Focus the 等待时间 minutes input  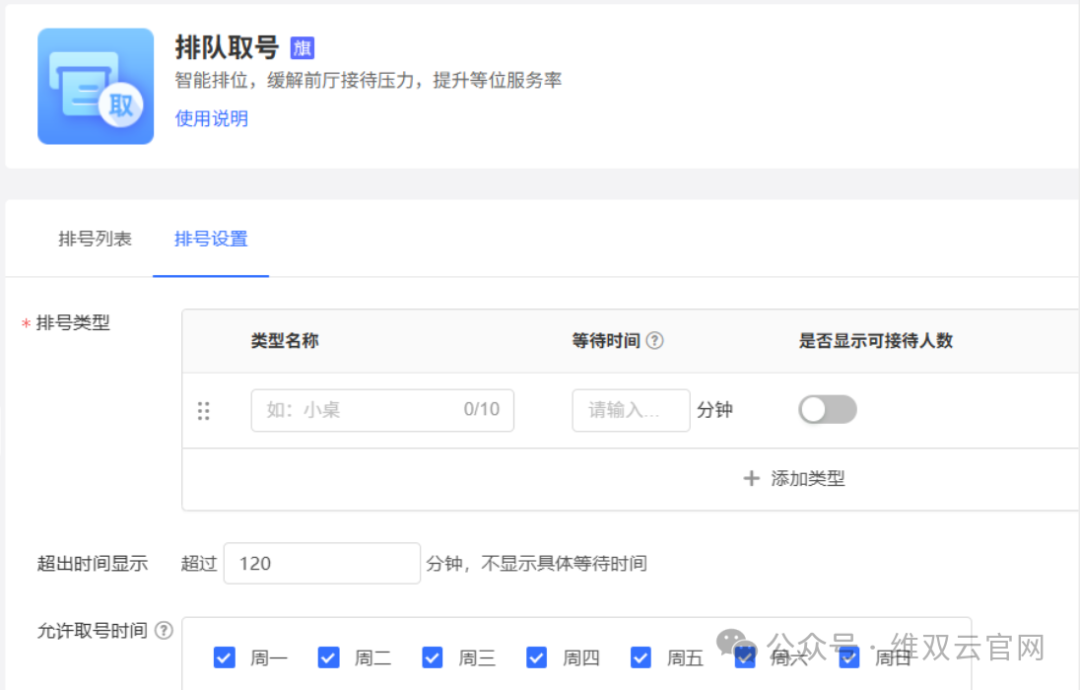point(630,410)
